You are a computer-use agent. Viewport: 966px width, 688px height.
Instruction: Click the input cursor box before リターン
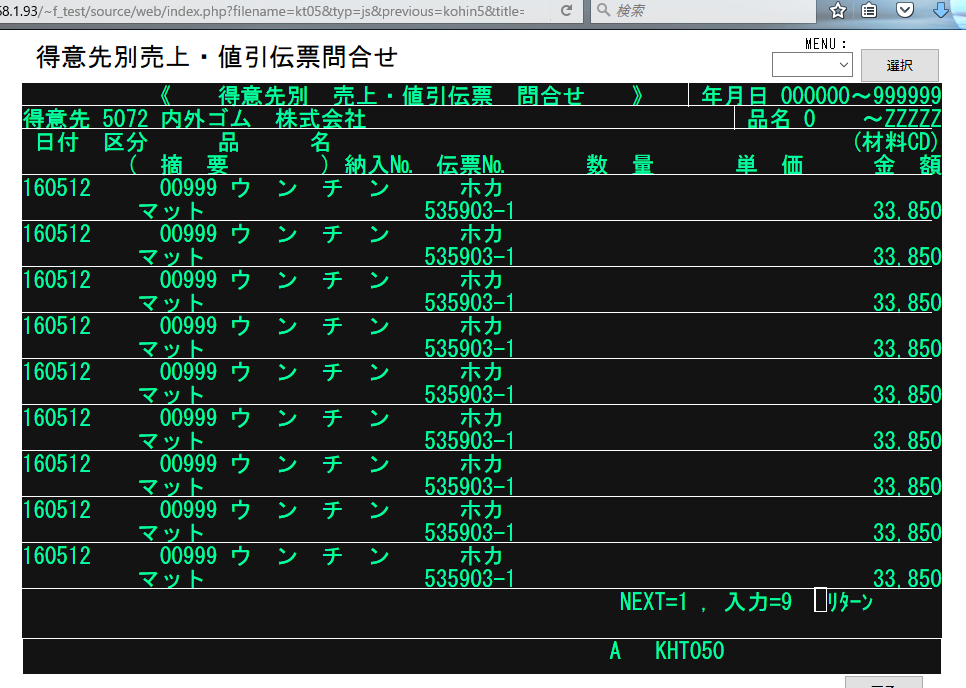coord(820,601)
